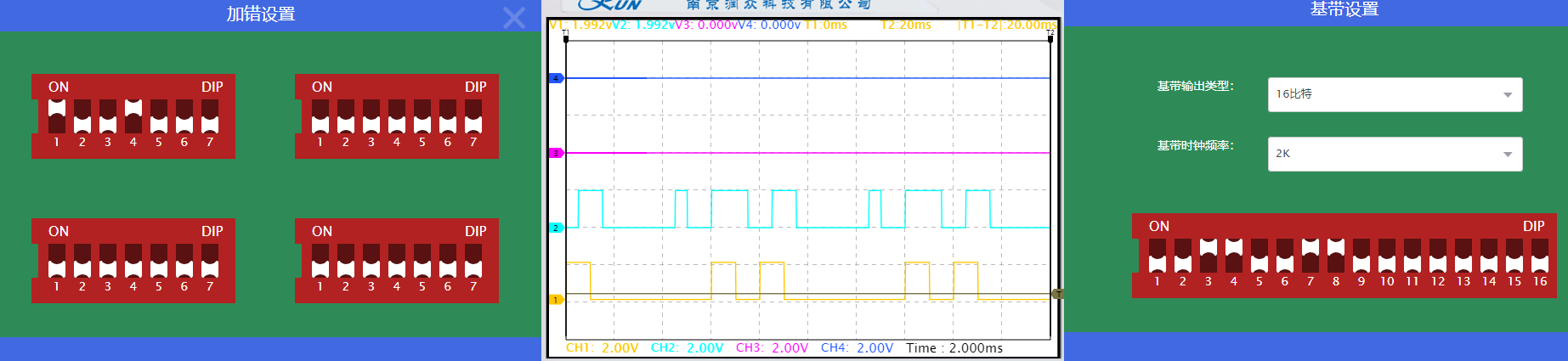
Task: Click the T1 cursor handle
Action: pyautogui.click(x=566, y=37)
